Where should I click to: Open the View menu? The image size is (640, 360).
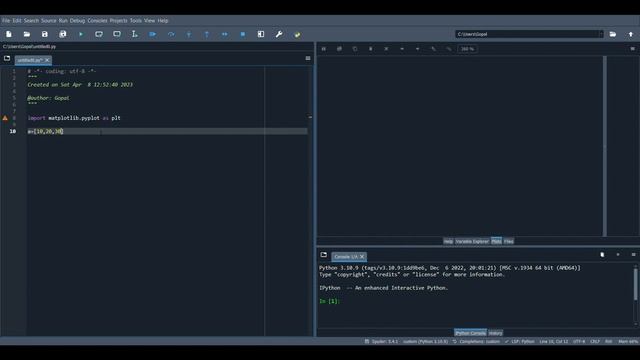pos(149,20)
